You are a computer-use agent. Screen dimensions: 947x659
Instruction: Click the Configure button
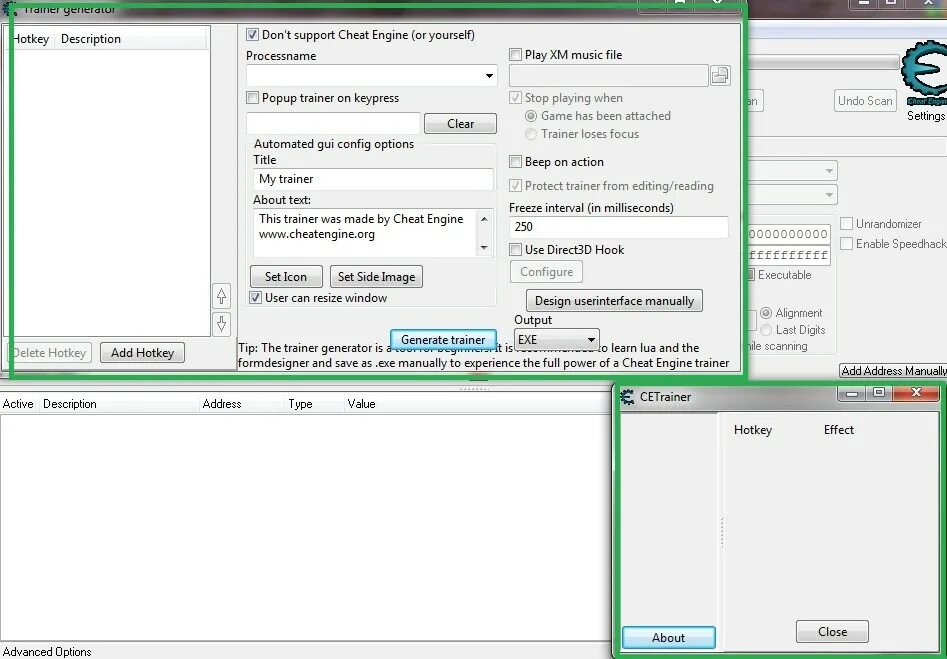click(546, 272)
